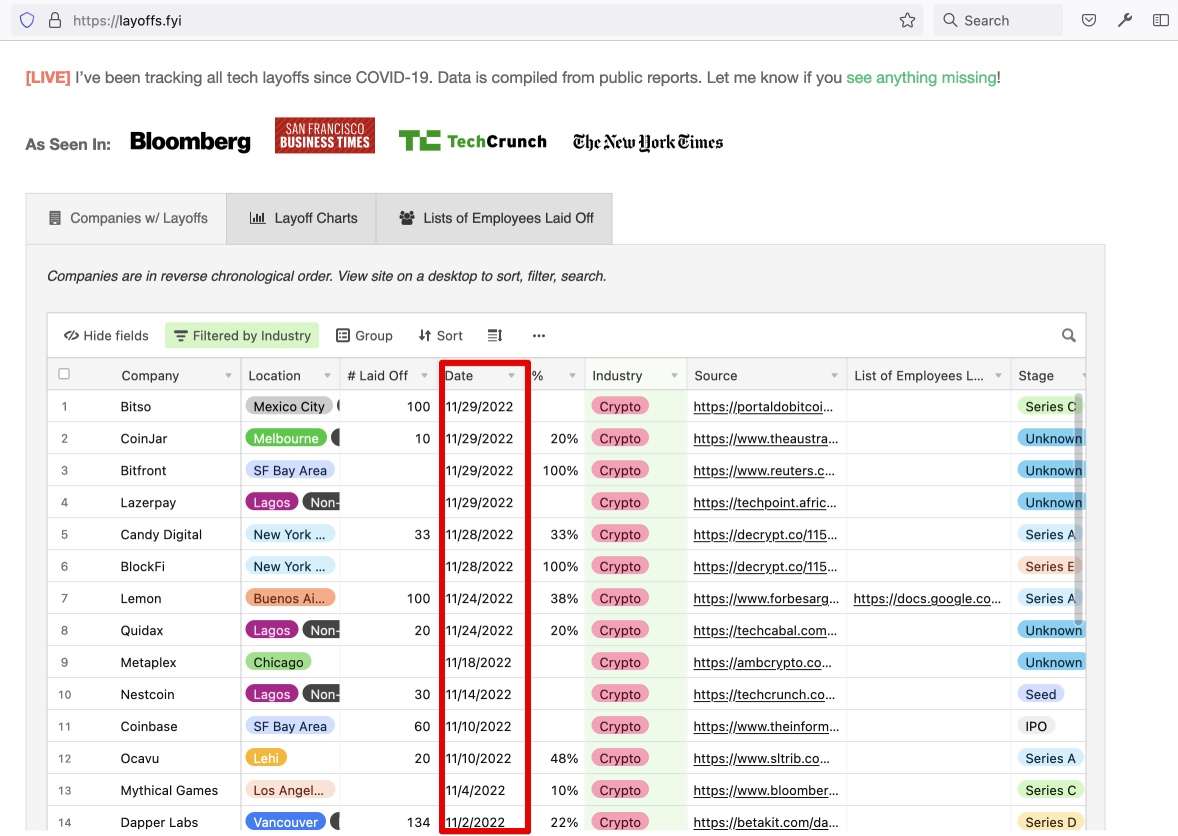1178x836 pixels.
Task: Click the 134 laid off value
Action: coord(418,822)
